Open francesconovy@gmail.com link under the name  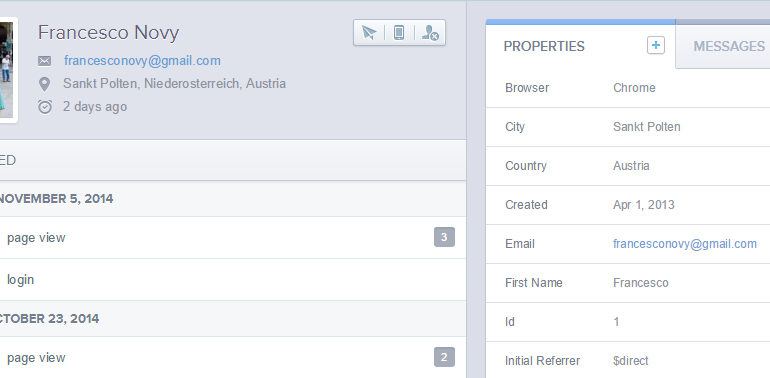pos(142,61)
